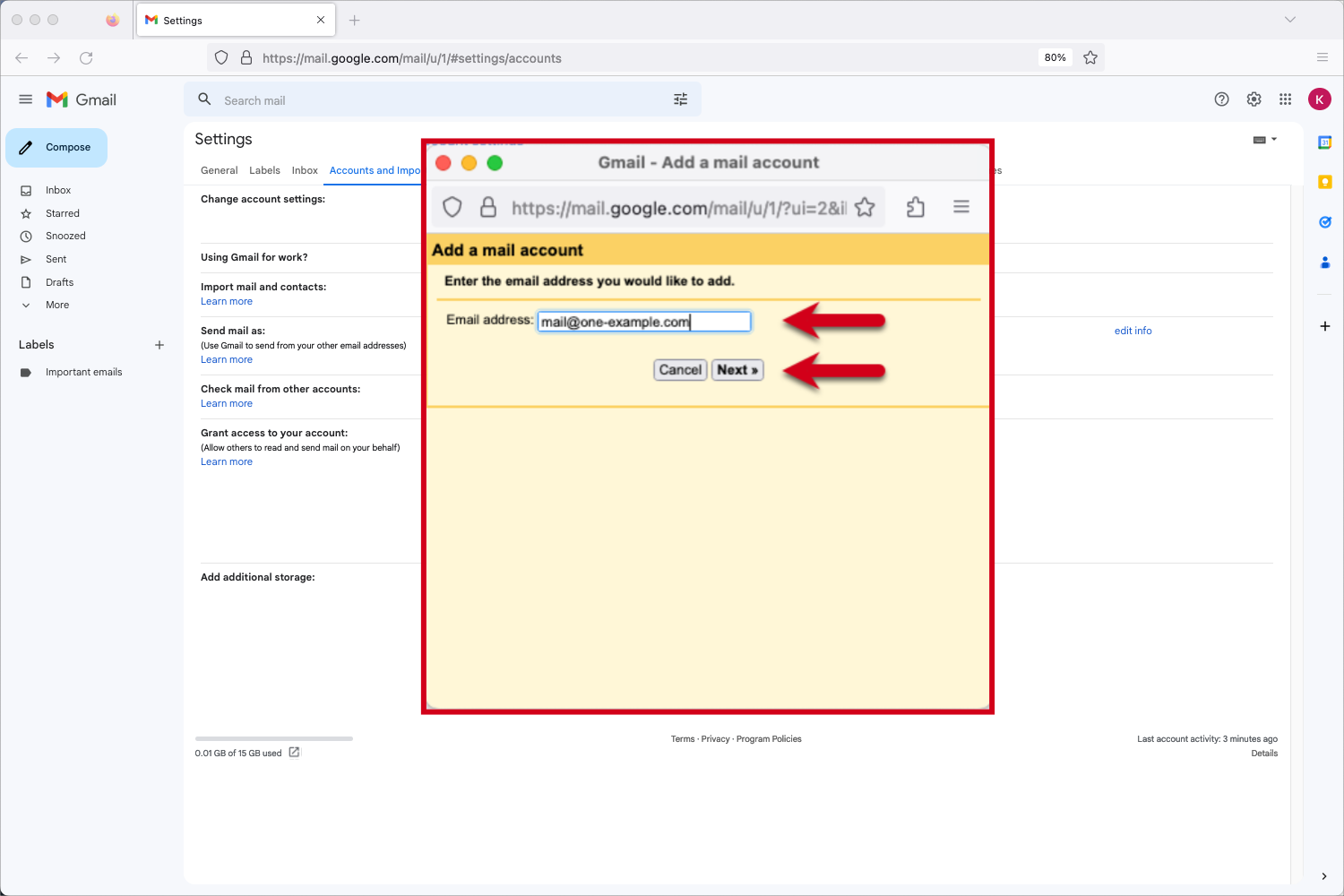
Task: Reload the page in the browser
Action: [86, 58]
